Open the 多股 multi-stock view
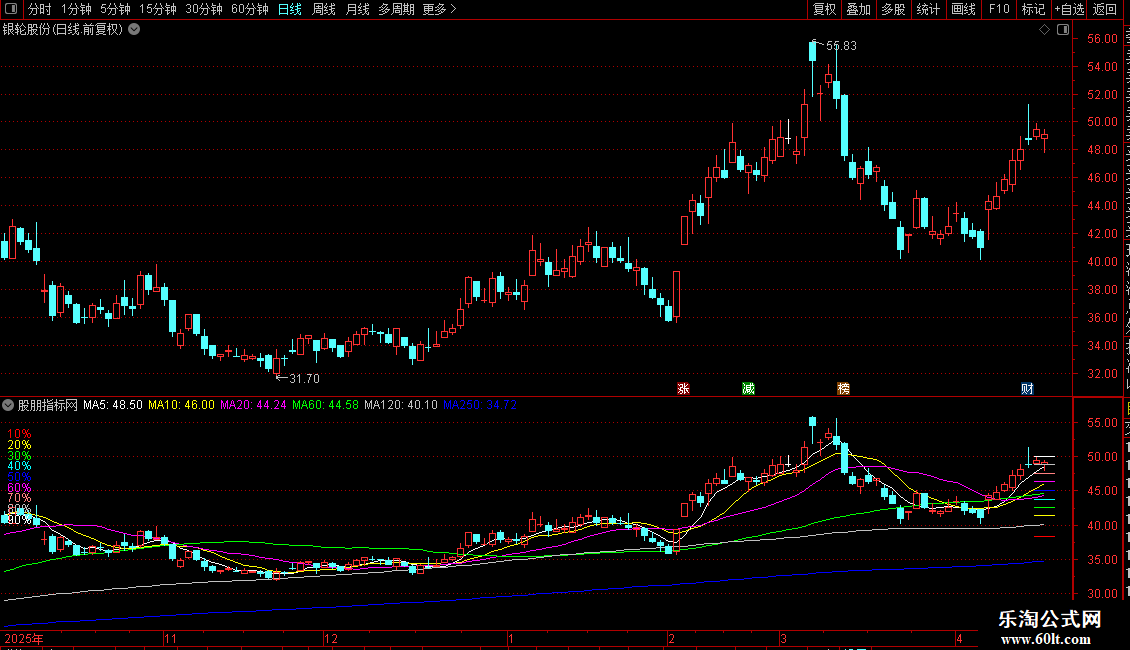The width and height of the screenshot is (1130, 650). pyautogui.click(x=893, y=9)
